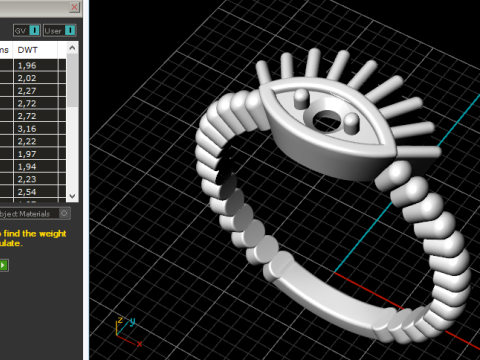The height and width of the screenshot is (360, 480).
Task: Click the green play calculate button
Action: [x=4, y=265]
